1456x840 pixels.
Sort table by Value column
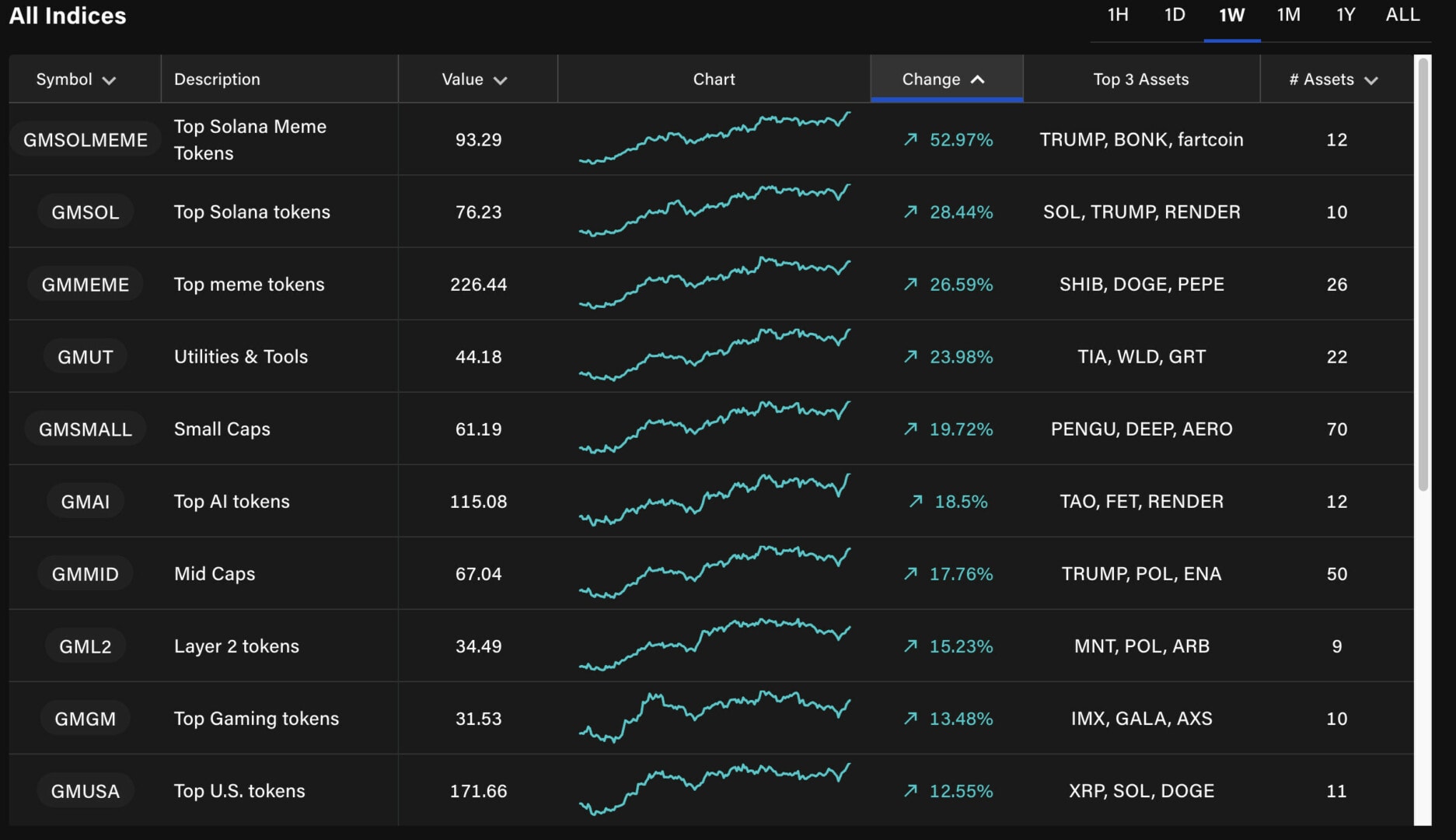click(474, 79)
